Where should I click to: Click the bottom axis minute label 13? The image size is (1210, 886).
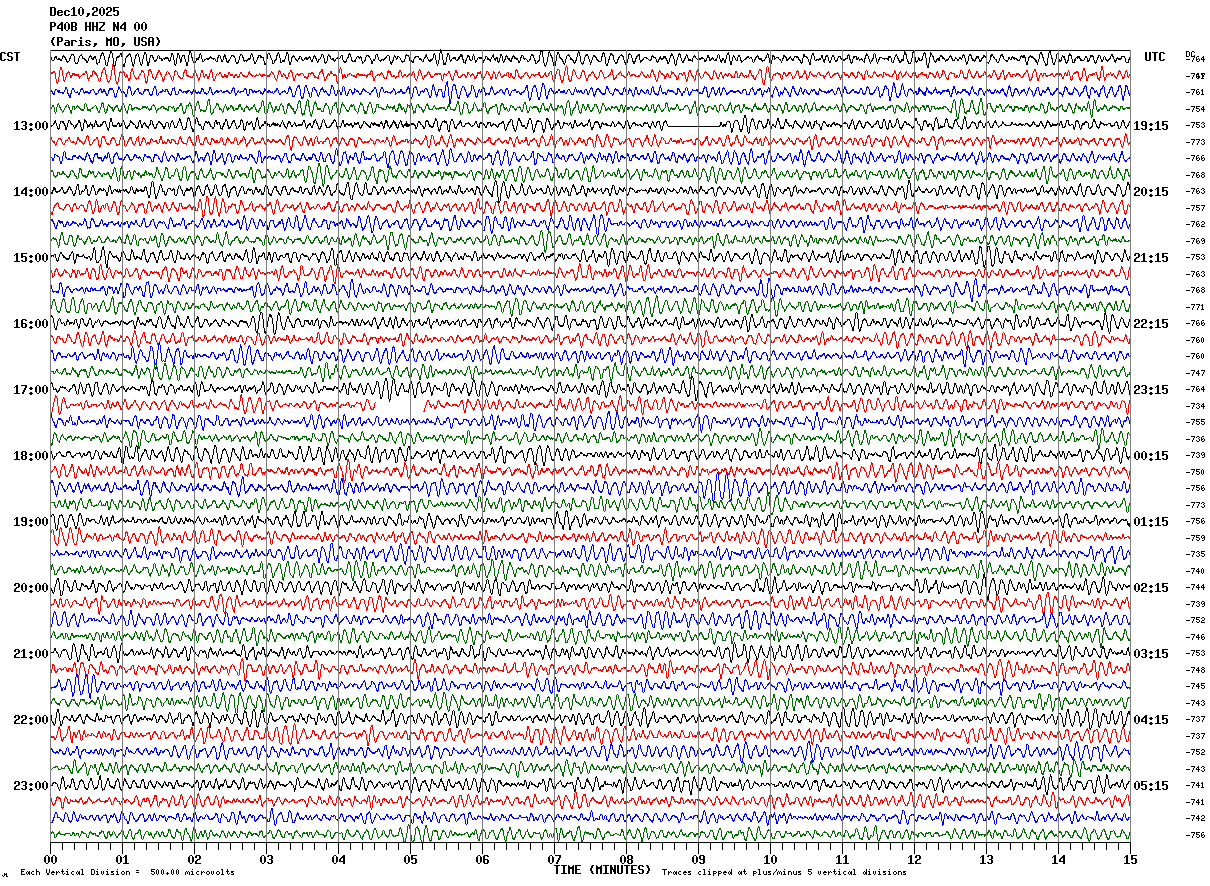coord(986,859)
